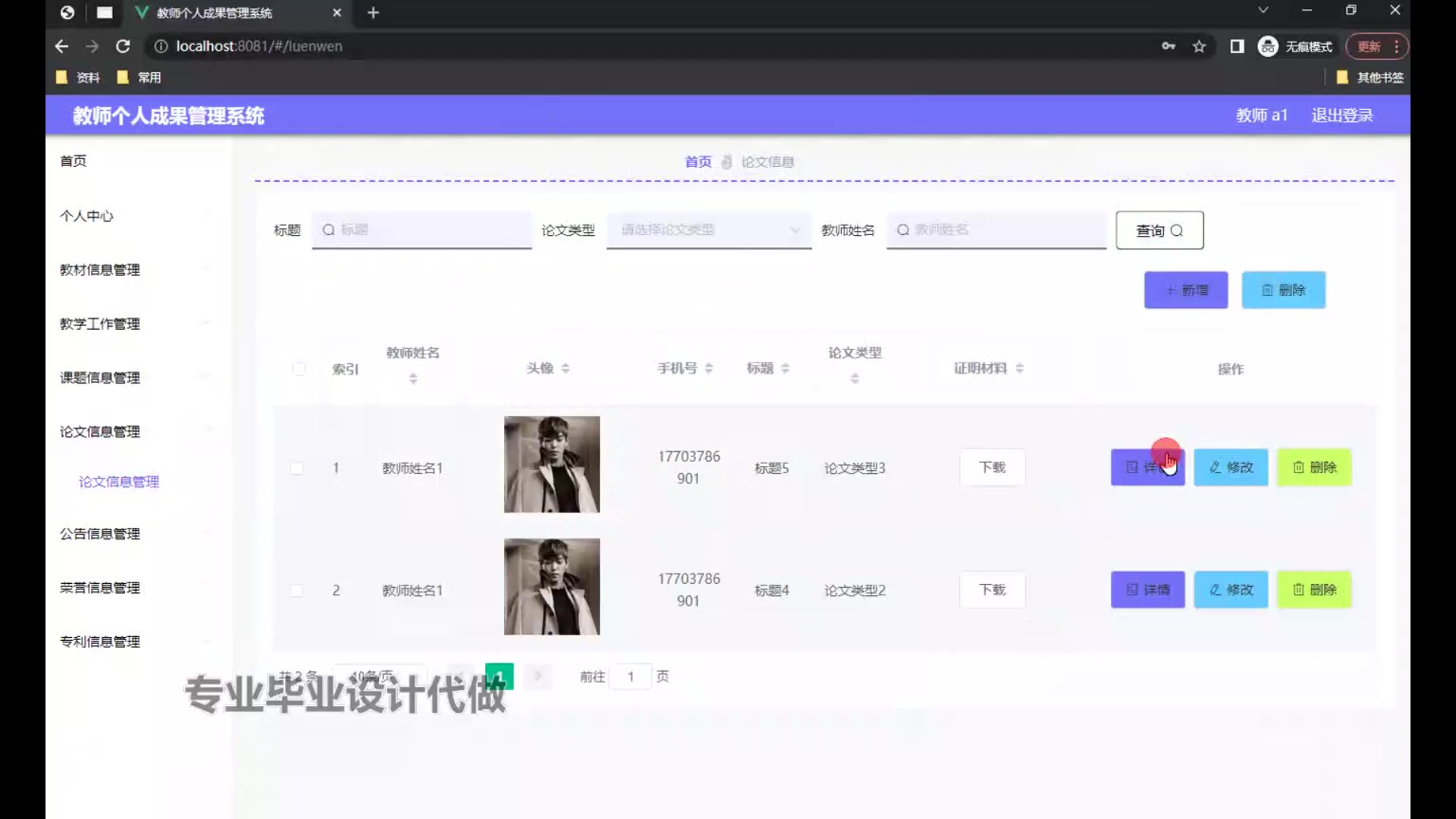This screenshot has width=1456, height=819.
Task: Focus the 前往 page number input
Action: pos(631,676)
